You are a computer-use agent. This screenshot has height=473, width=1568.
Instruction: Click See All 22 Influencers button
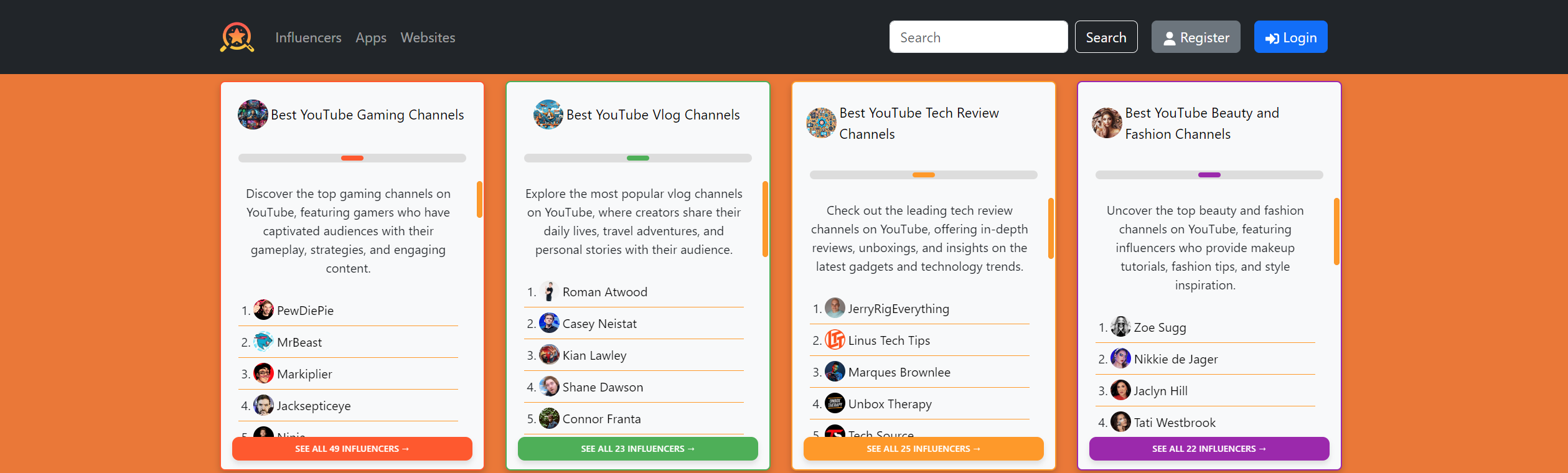(x=1209, y=449)
